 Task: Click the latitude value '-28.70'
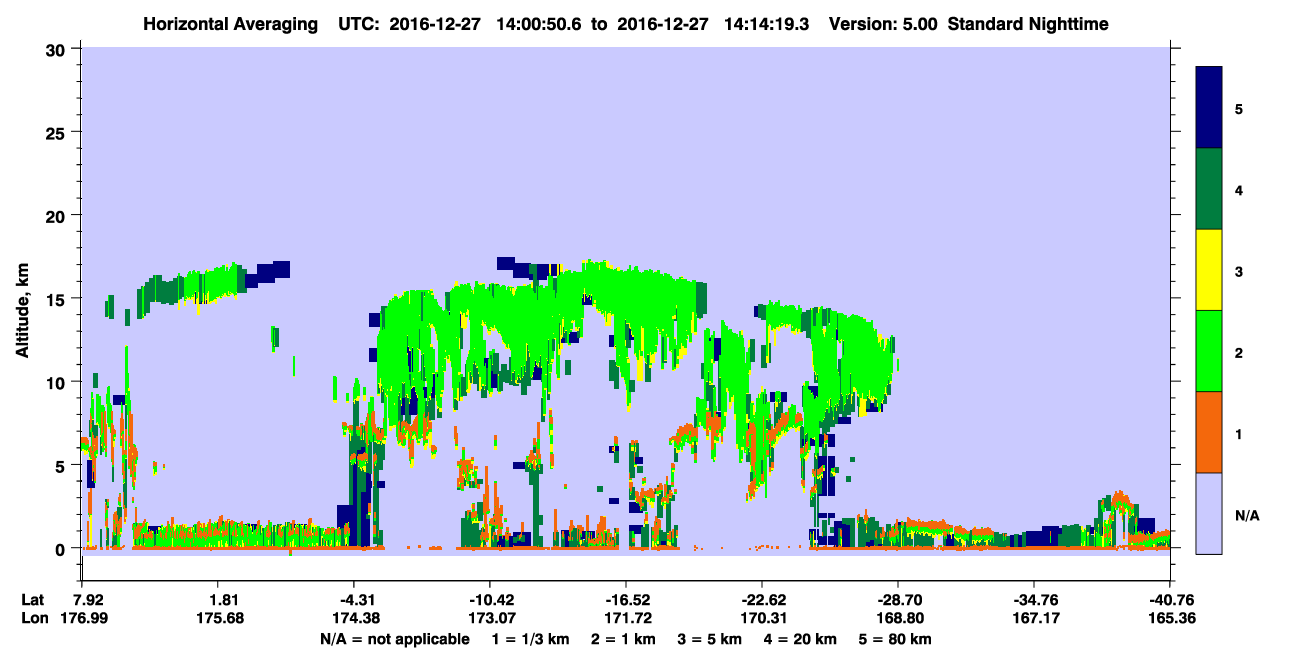point(898,600)
